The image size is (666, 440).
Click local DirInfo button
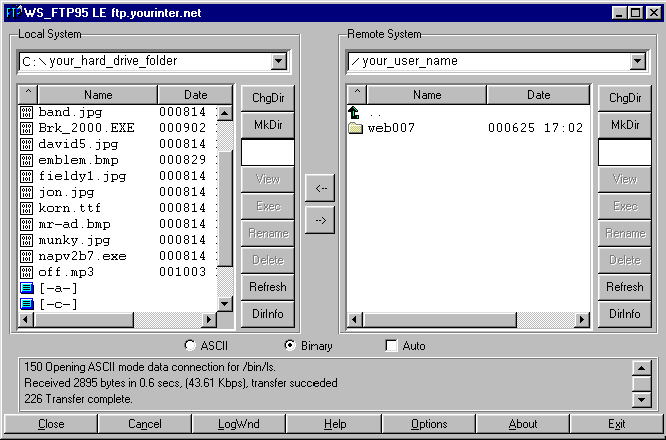coord(268,314)
